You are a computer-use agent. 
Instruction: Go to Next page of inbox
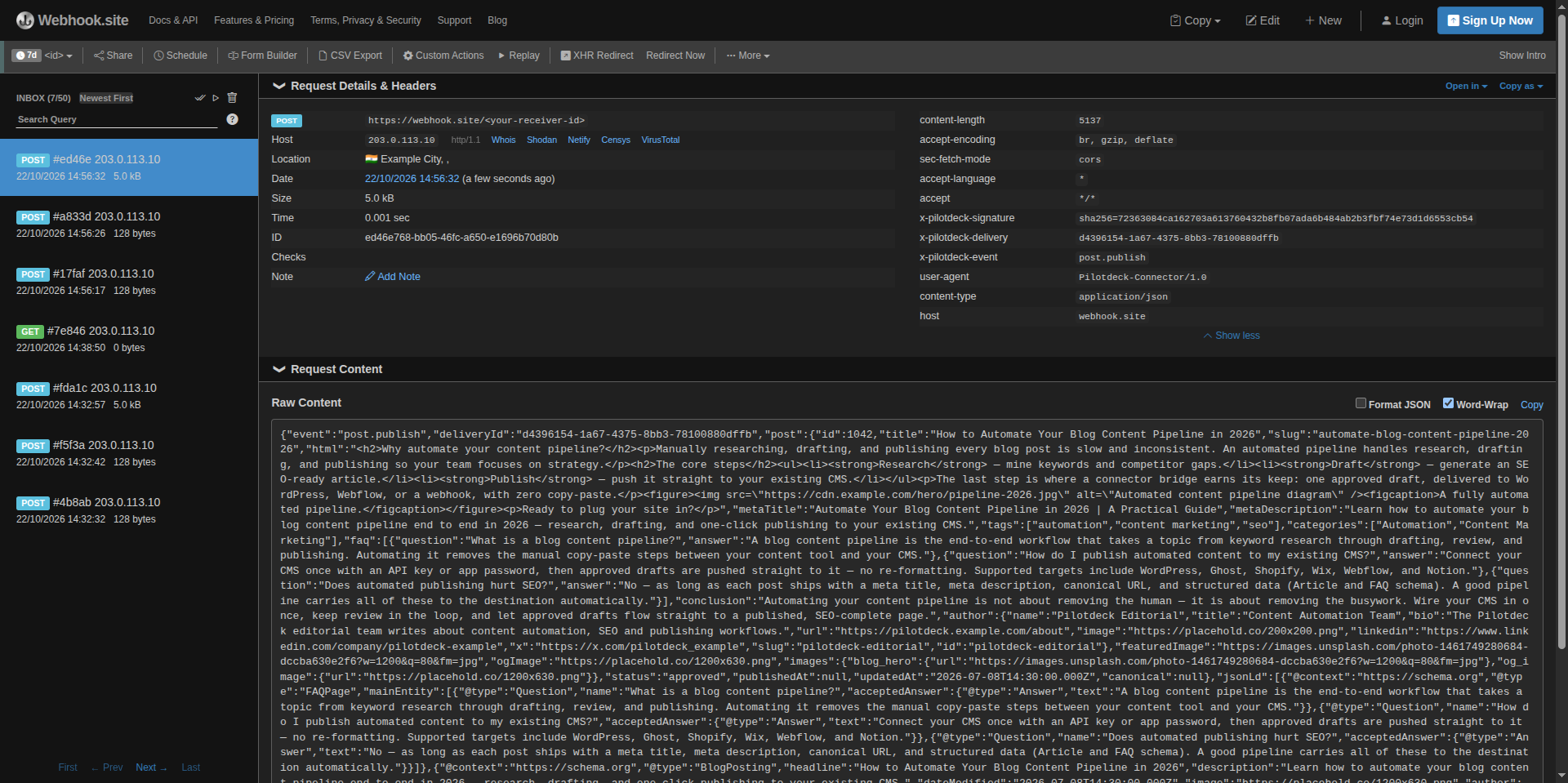(151, 767)
